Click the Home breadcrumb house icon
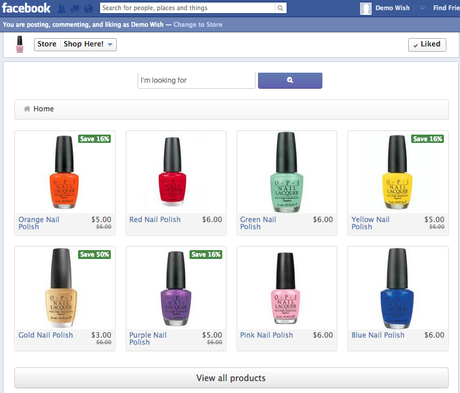Screen dimensions: 460x393 27,109
